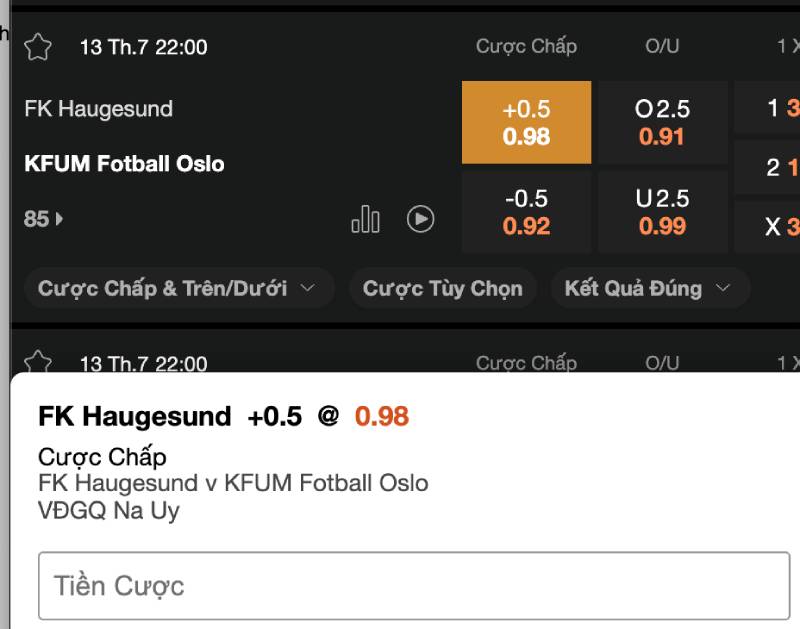Choose 1X2 away win option 2

pyautogui.click(x=770, y=168)
